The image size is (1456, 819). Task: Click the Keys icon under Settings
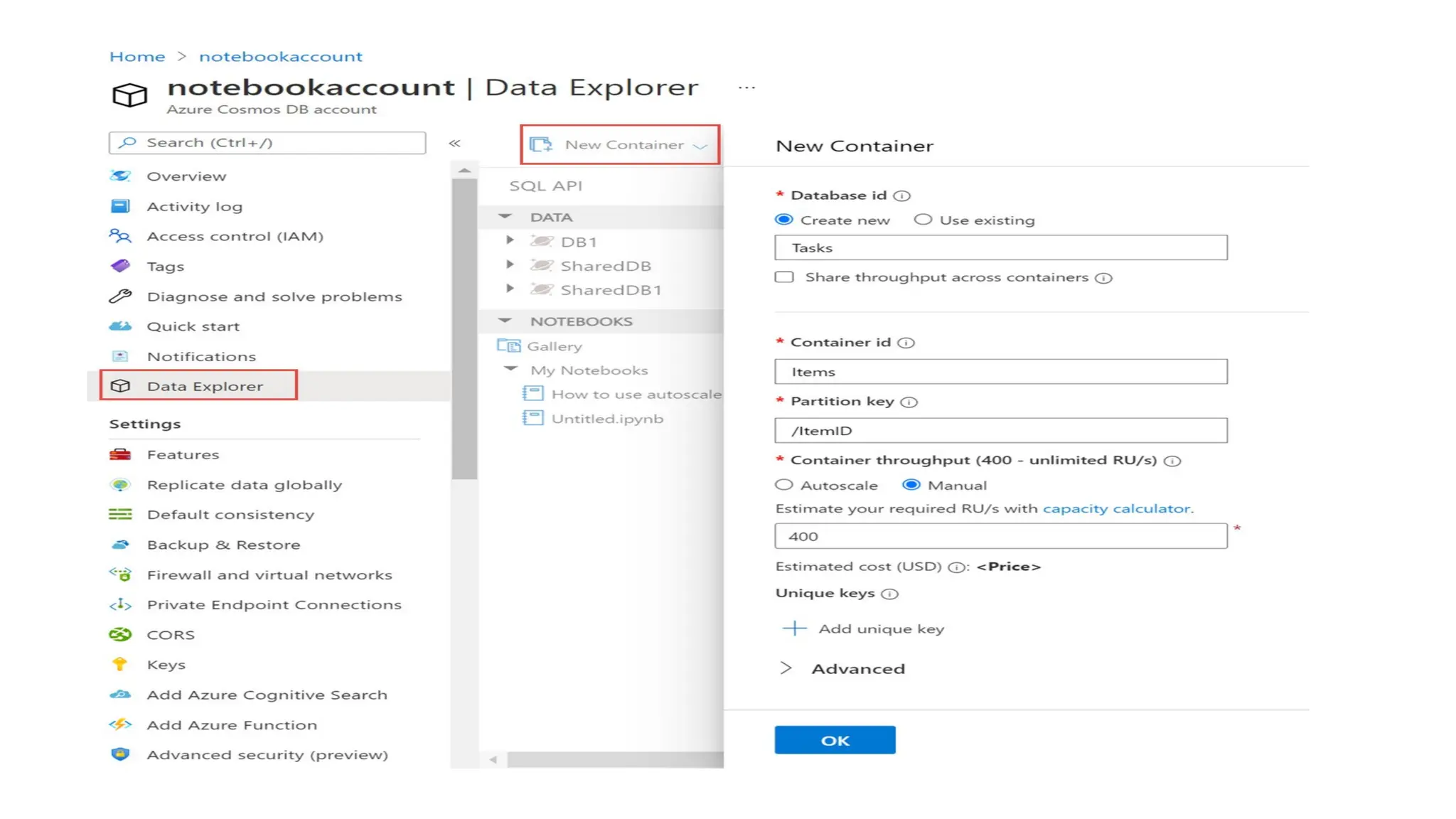tap(119, 664)
